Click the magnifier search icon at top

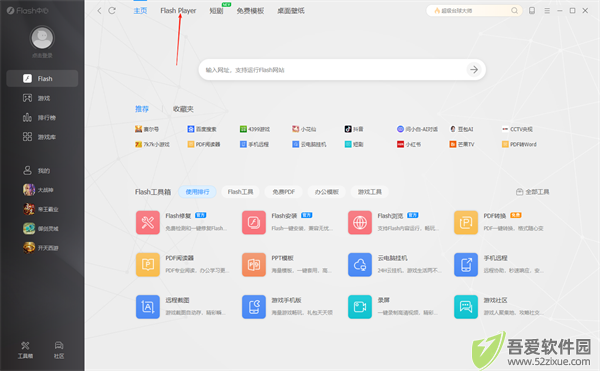[514, 11]
